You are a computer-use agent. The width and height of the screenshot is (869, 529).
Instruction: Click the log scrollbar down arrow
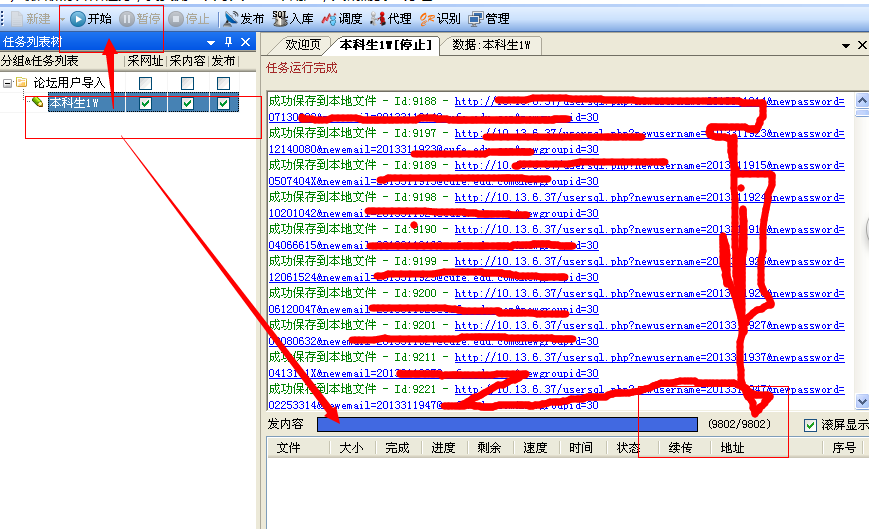pyautogui.click(x=862, y=401)
